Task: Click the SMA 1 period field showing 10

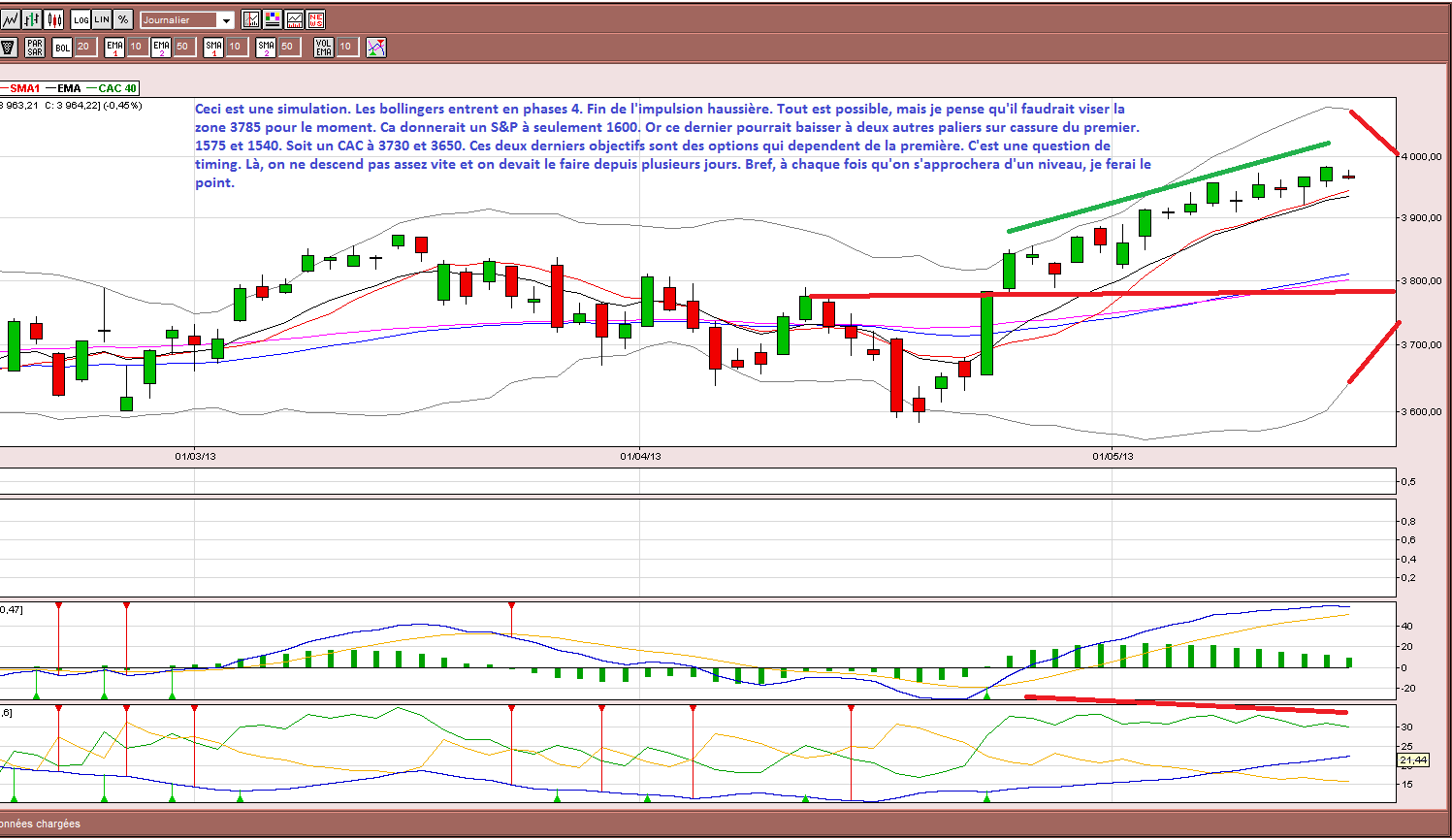Action: pos(237,47)
